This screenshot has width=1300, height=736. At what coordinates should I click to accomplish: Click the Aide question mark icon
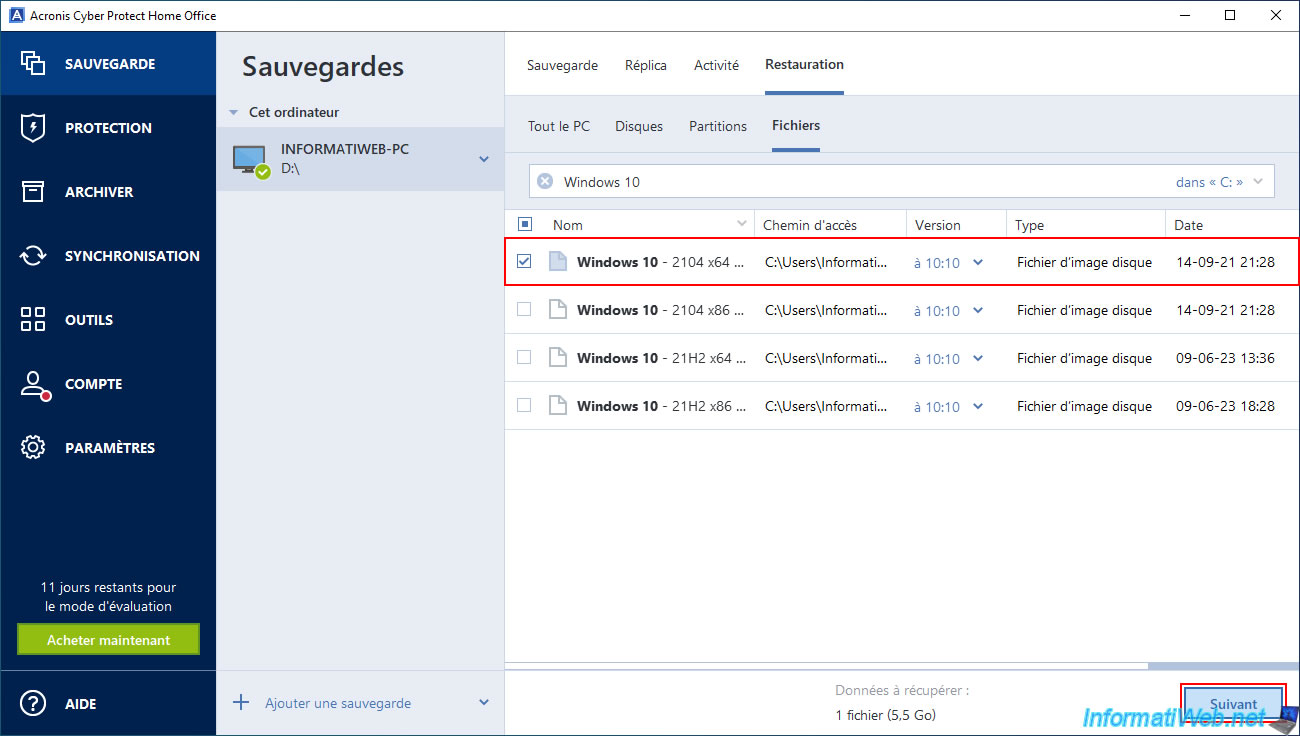coord(33,703)
